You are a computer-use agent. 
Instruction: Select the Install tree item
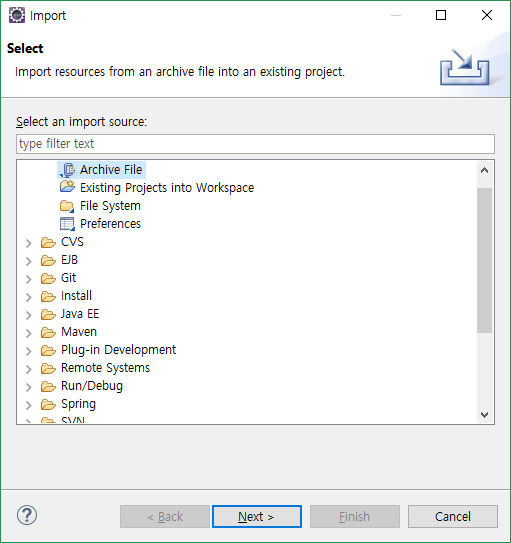[76, 296]
